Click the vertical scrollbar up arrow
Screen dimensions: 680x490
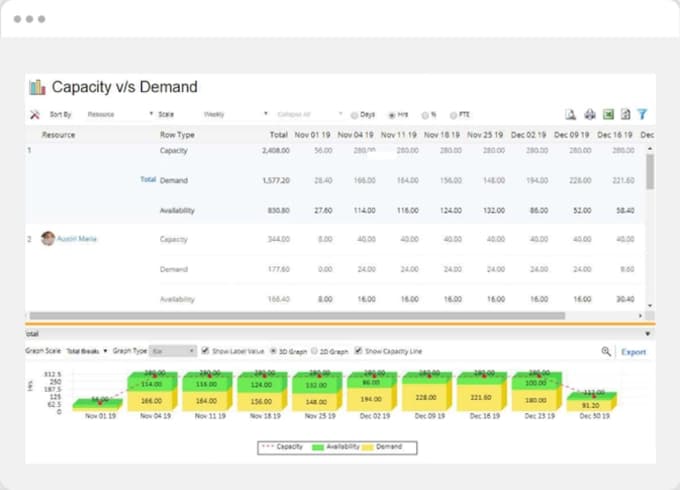point(650,149)
